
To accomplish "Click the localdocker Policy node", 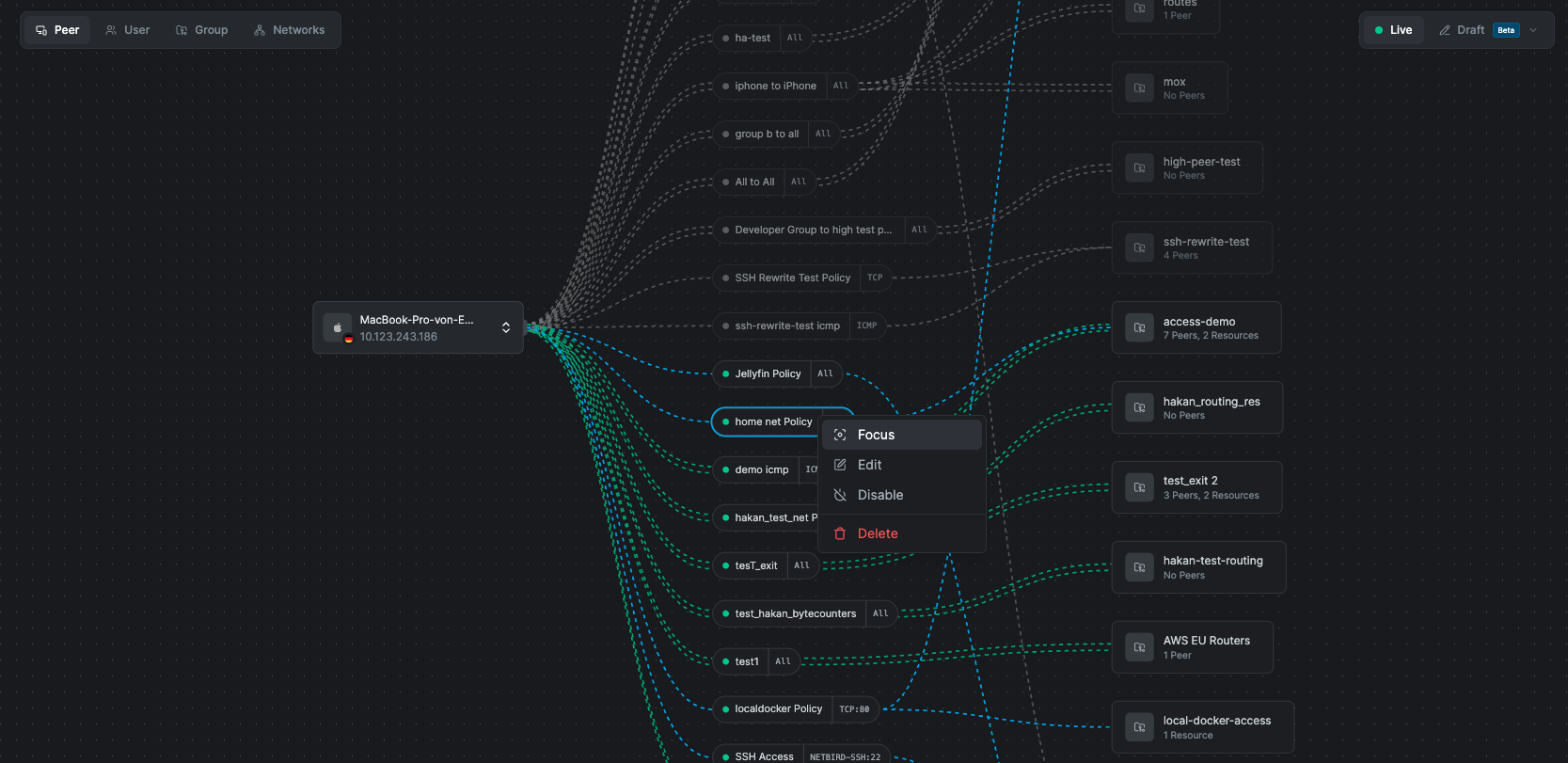I will pos(796,709).
